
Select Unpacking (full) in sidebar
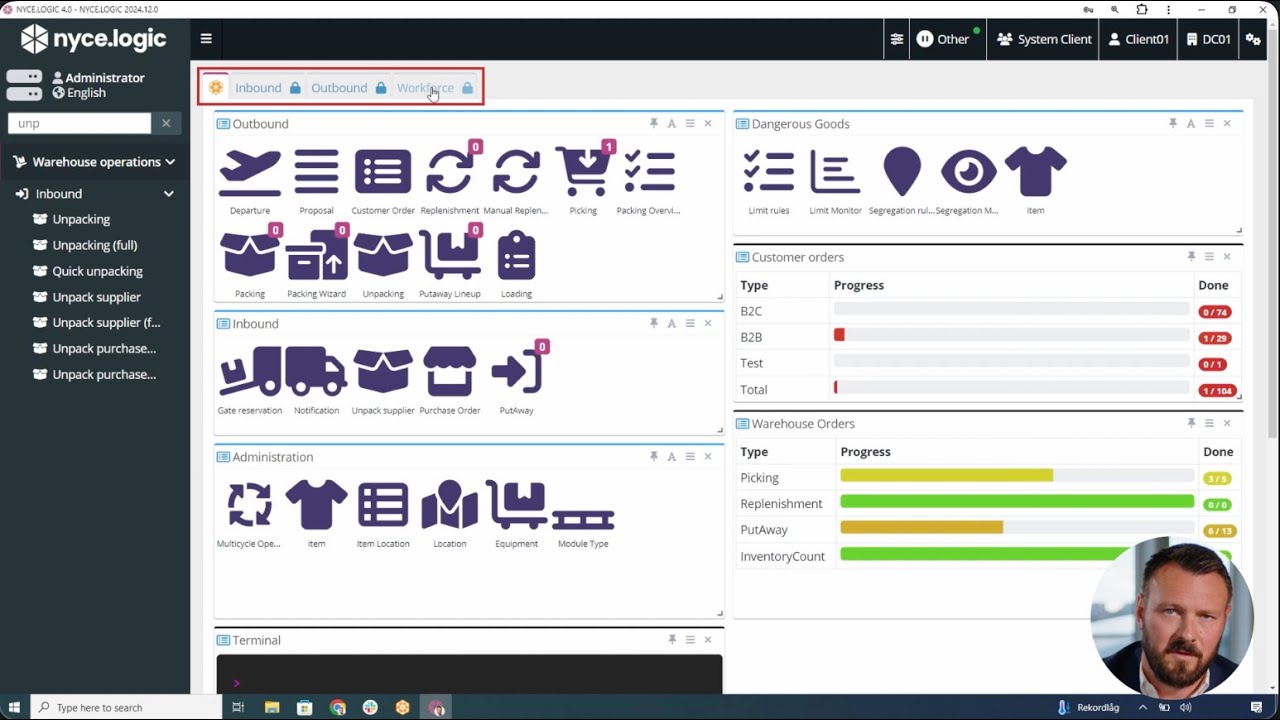[95, 245]
